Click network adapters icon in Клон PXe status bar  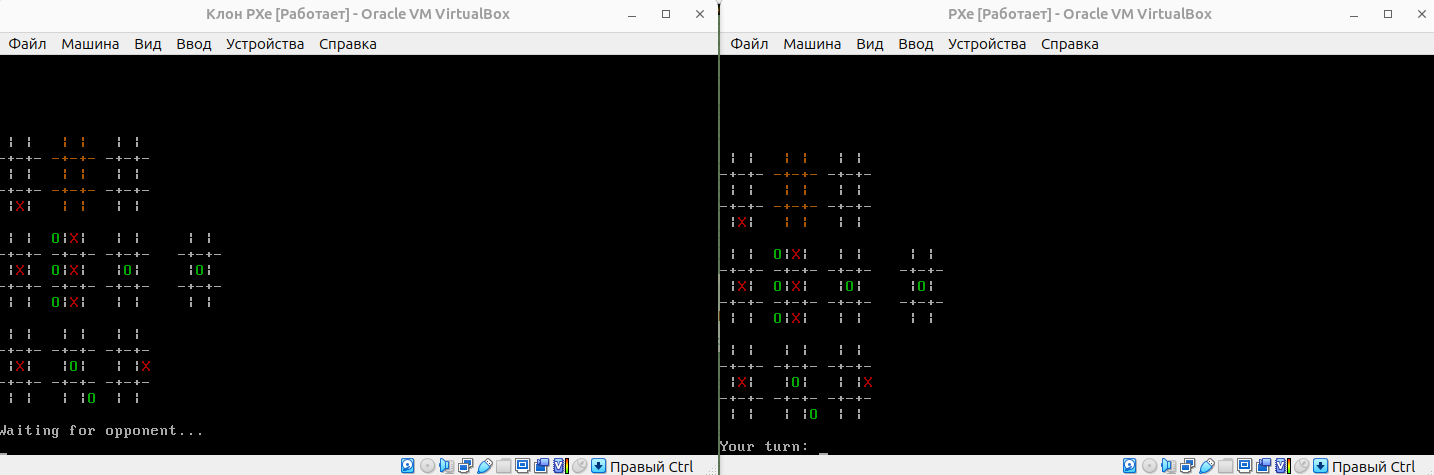[x=465, y=466]
